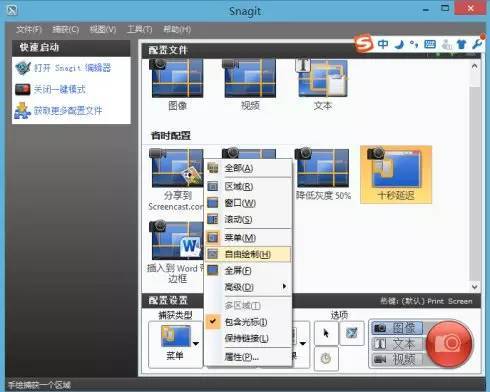Viewport: 490px width, 392px height.
Task: Select the 十秒延迟 ten-second delay profile
Action: point(396,174)
